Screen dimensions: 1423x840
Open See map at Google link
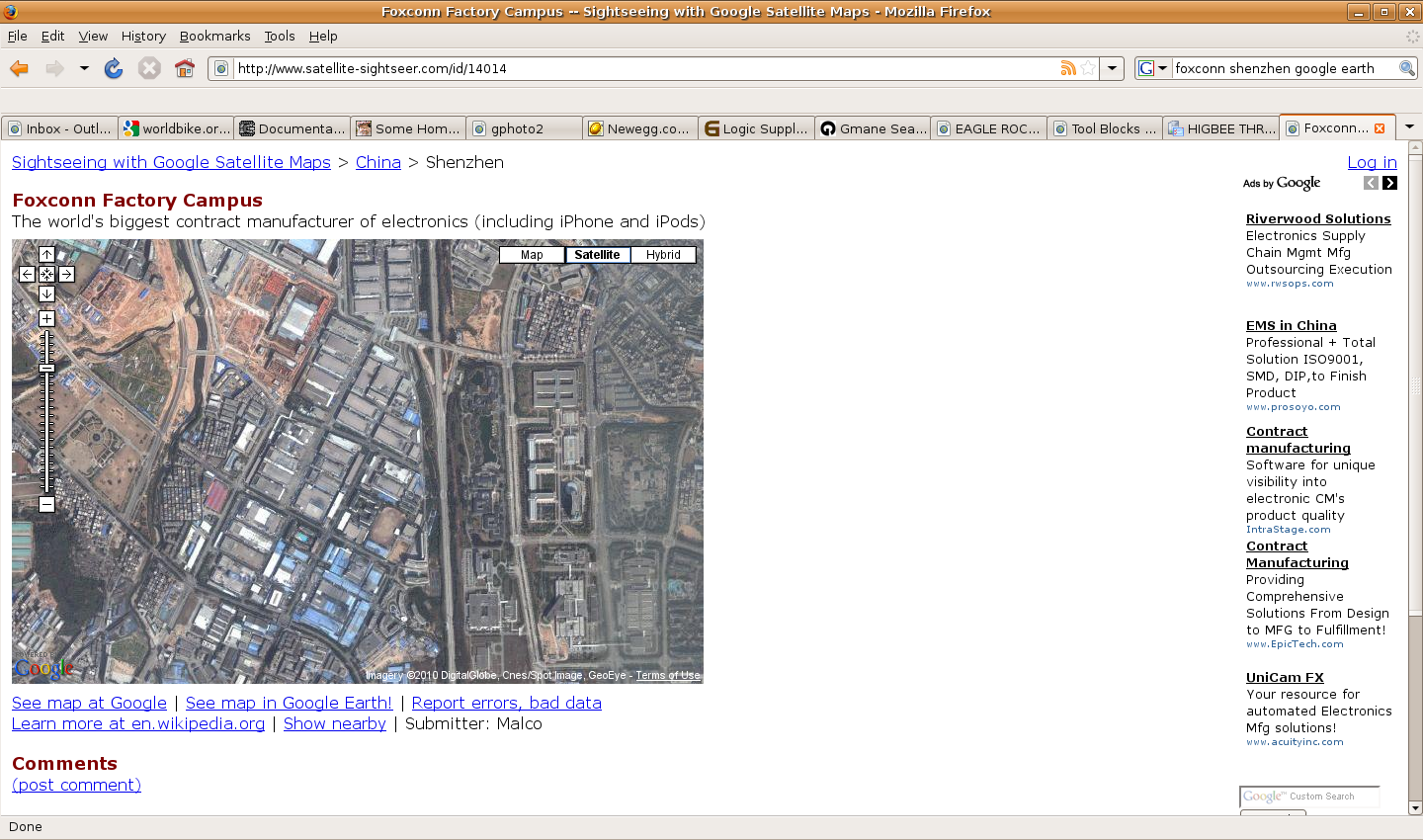coord(89,703)
